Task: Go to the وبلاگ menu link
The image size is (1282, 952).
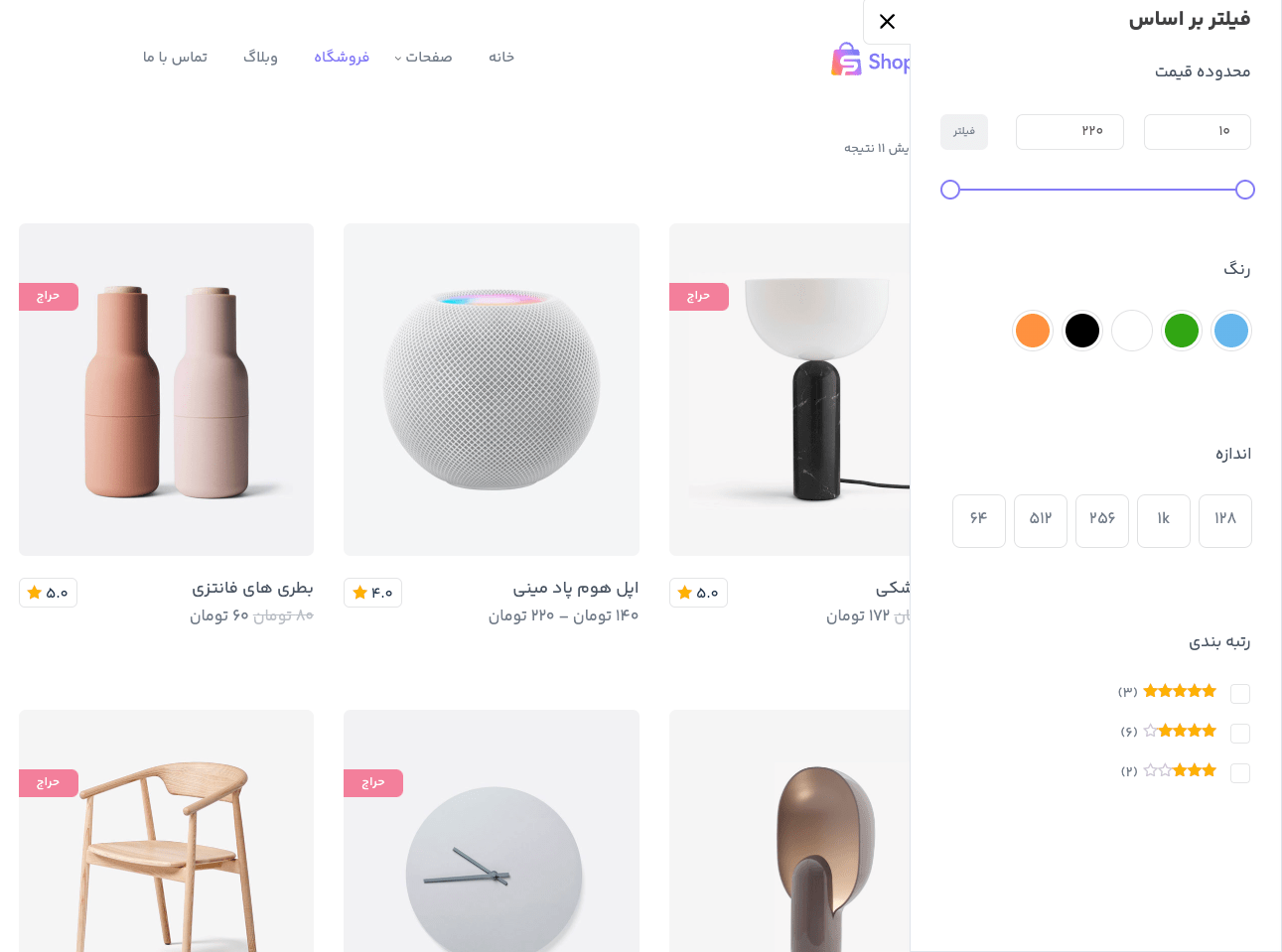Action: click(x=260, y=58)
